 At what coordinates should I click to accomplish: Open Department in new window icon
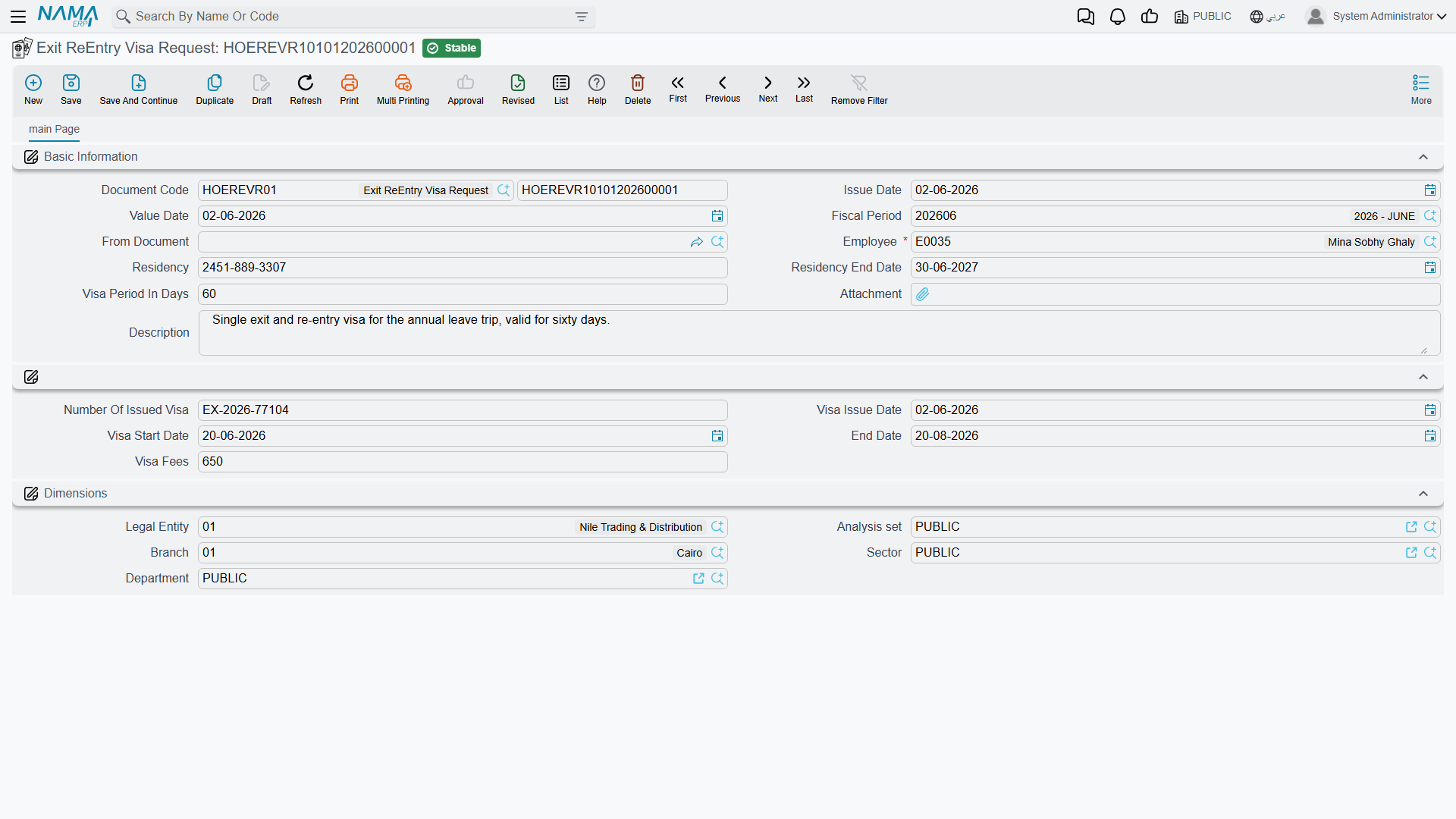point(698,579)
